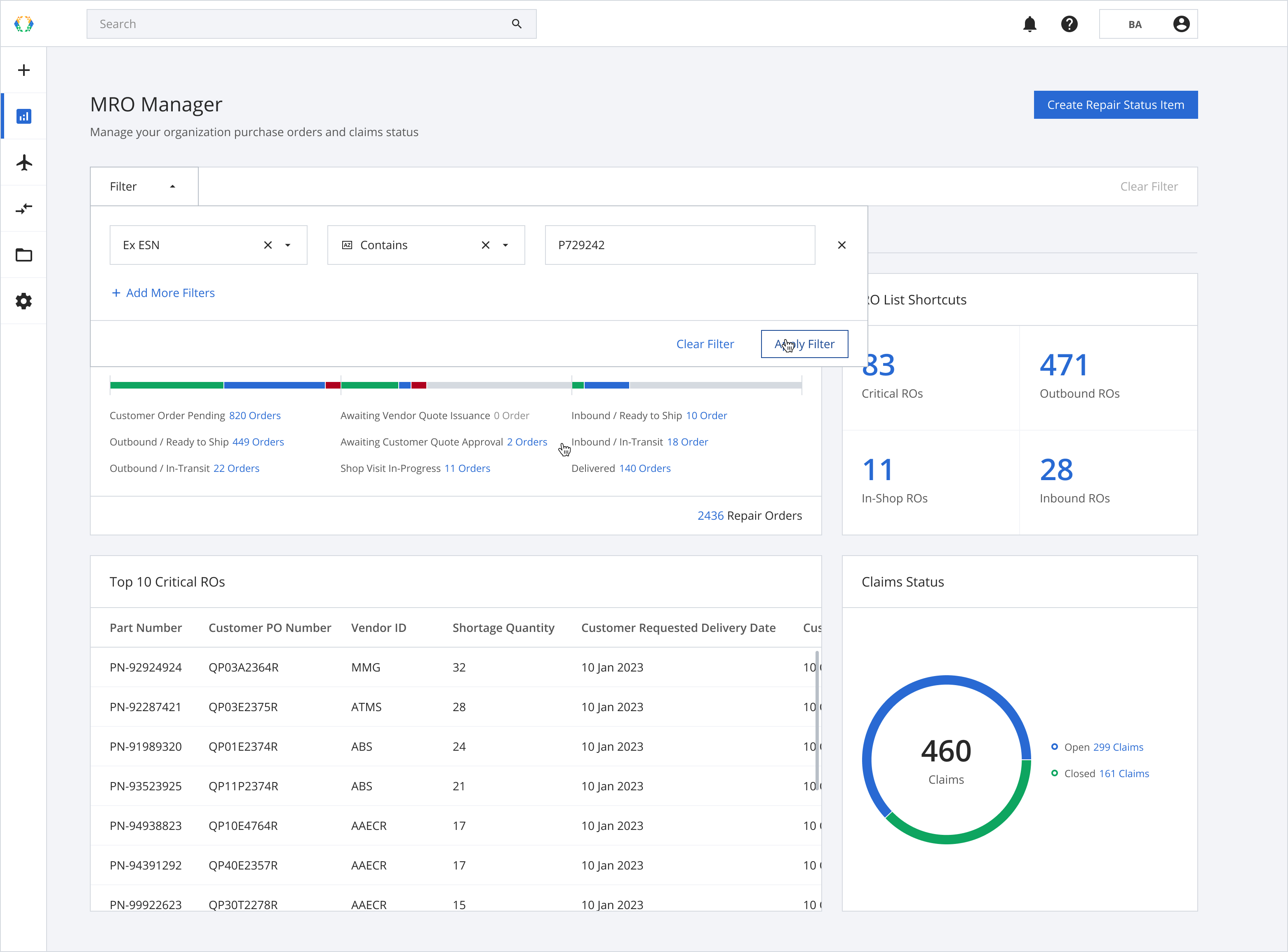
Task: Click the Apply Filter button
Action: 805,344
